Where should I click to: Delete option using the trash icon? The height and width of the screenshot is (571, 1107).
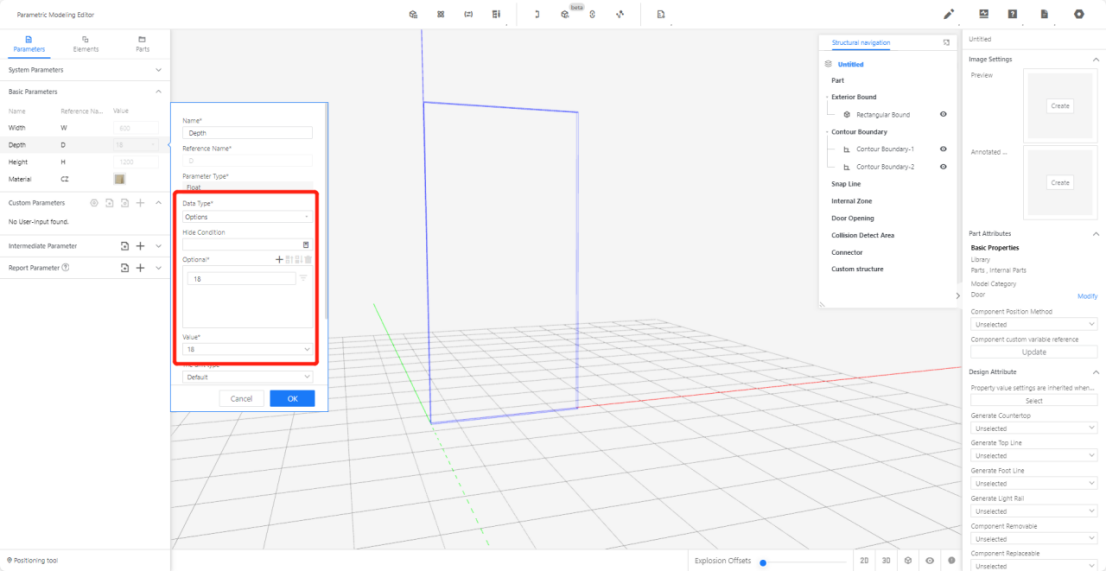pyautogui.click(x=308, y=260)
